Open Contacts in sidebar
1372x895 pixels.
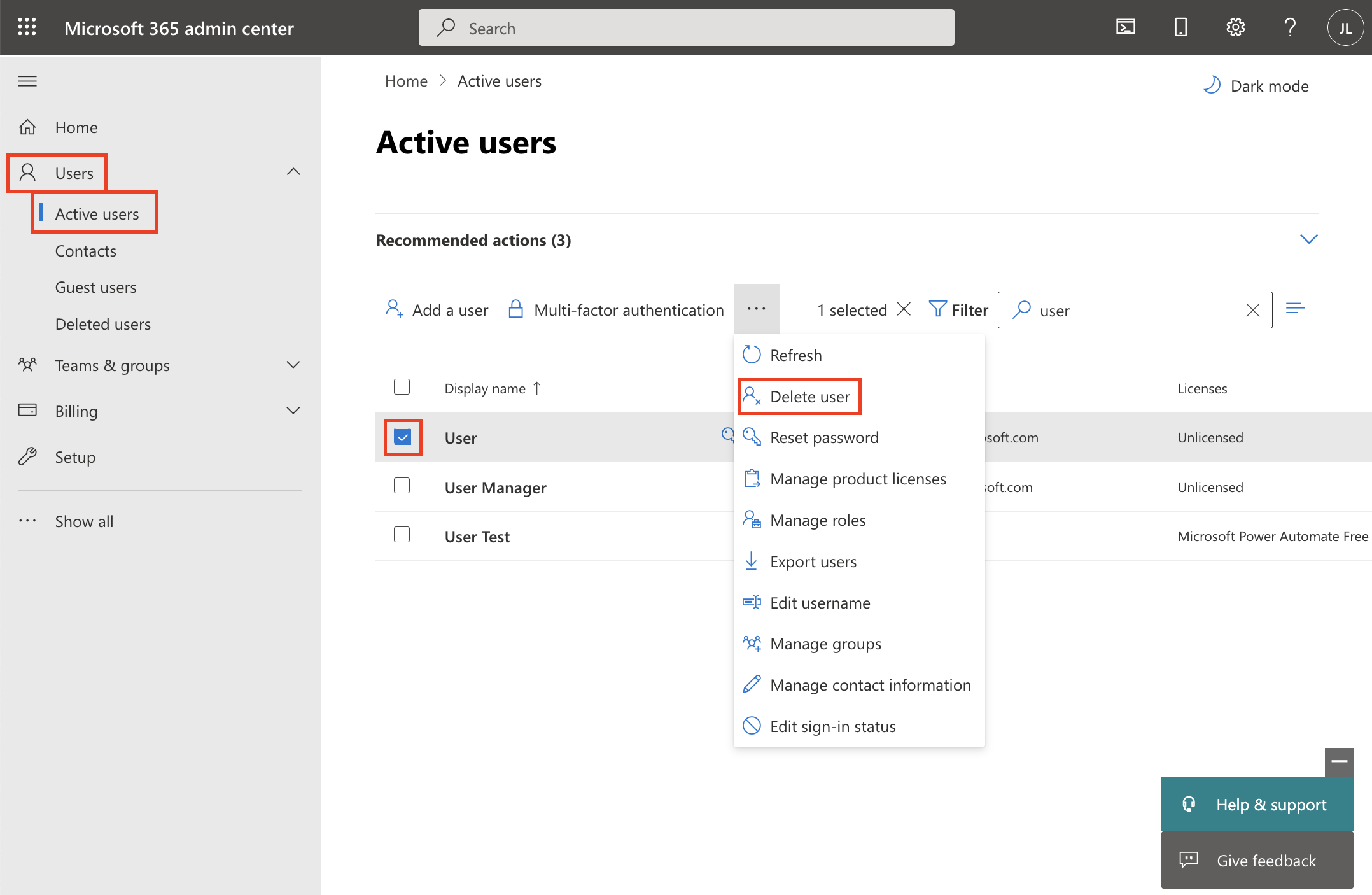pyautogui.click(x=85, y=251)
